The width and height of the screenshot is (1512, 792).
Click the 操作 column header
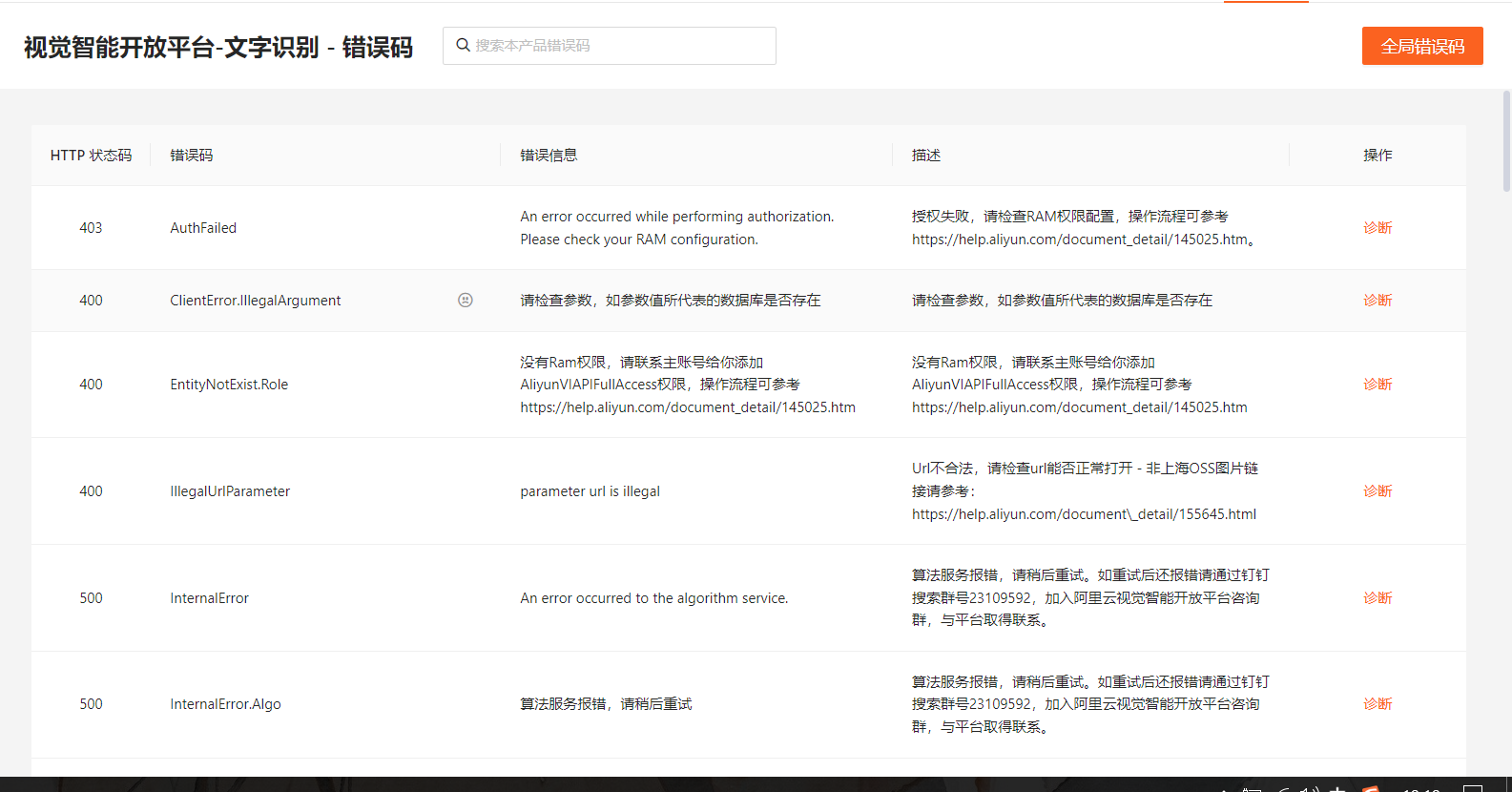click(x=1377, y=156)
